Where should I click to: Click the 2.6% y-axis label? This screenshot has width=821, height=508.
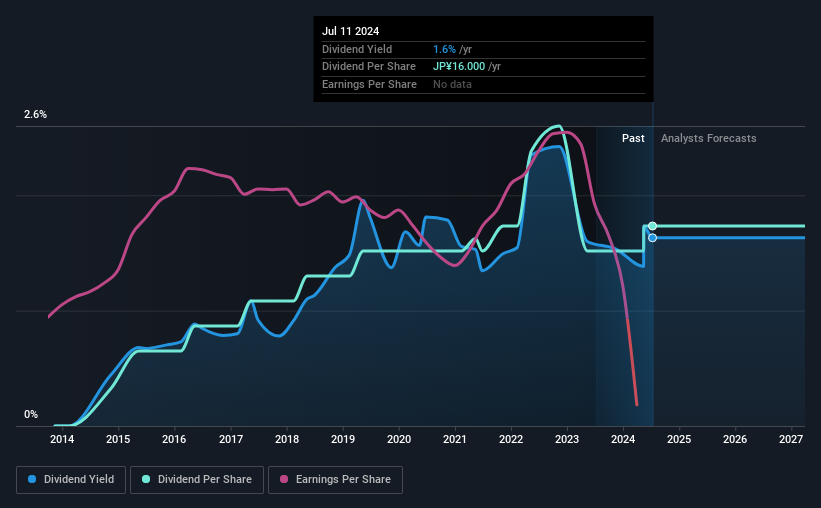point(35,114)
